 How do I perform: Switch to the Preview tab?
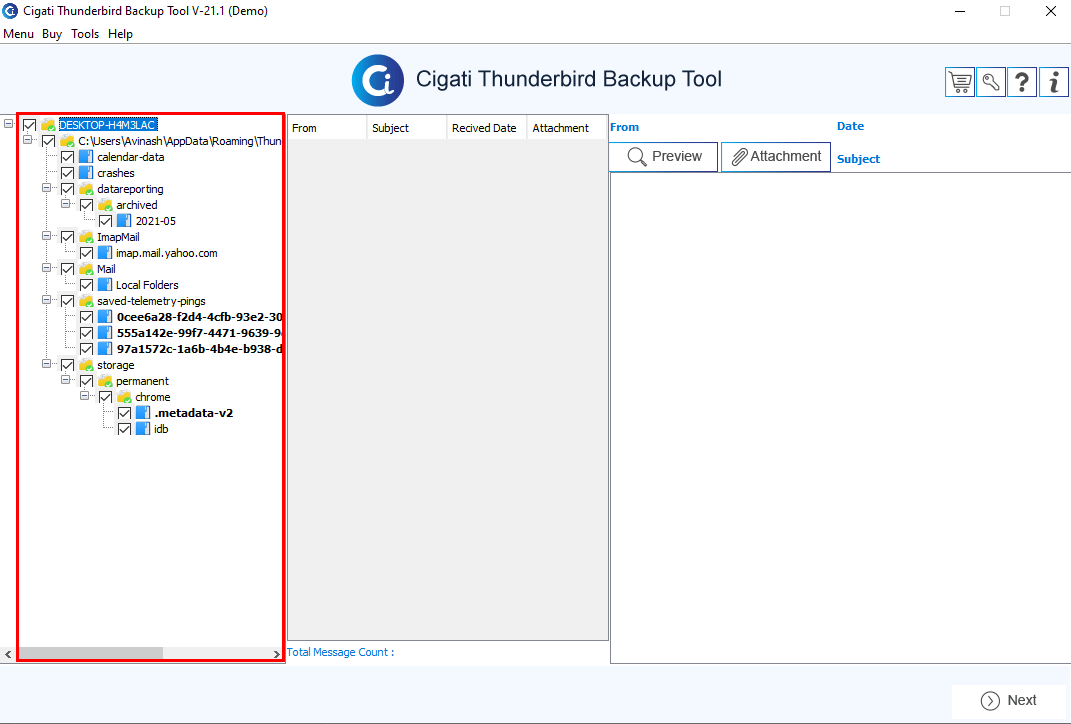[663, 156]
